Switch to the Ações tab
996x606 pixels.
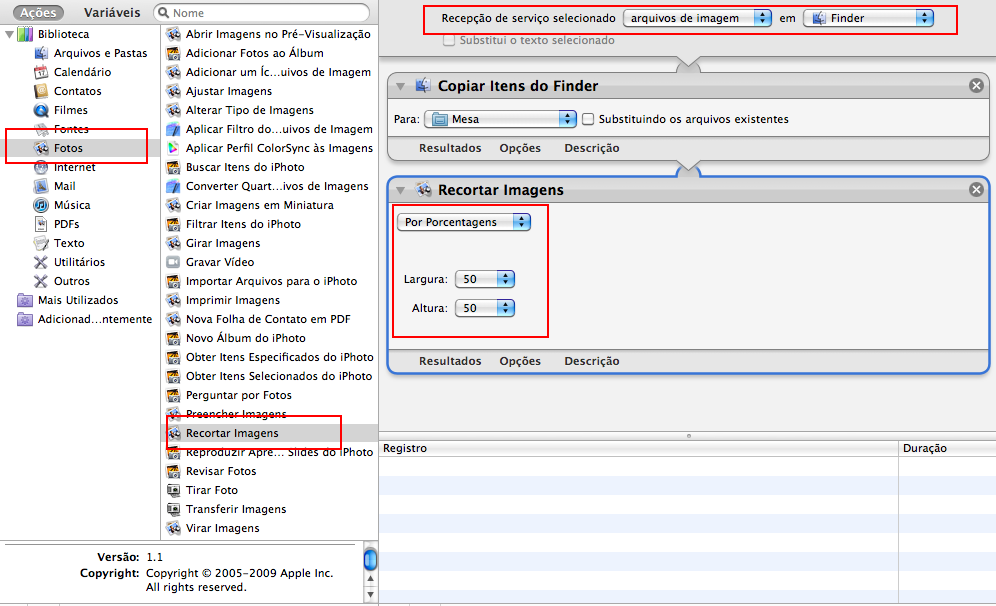click(x=38, y=13)
